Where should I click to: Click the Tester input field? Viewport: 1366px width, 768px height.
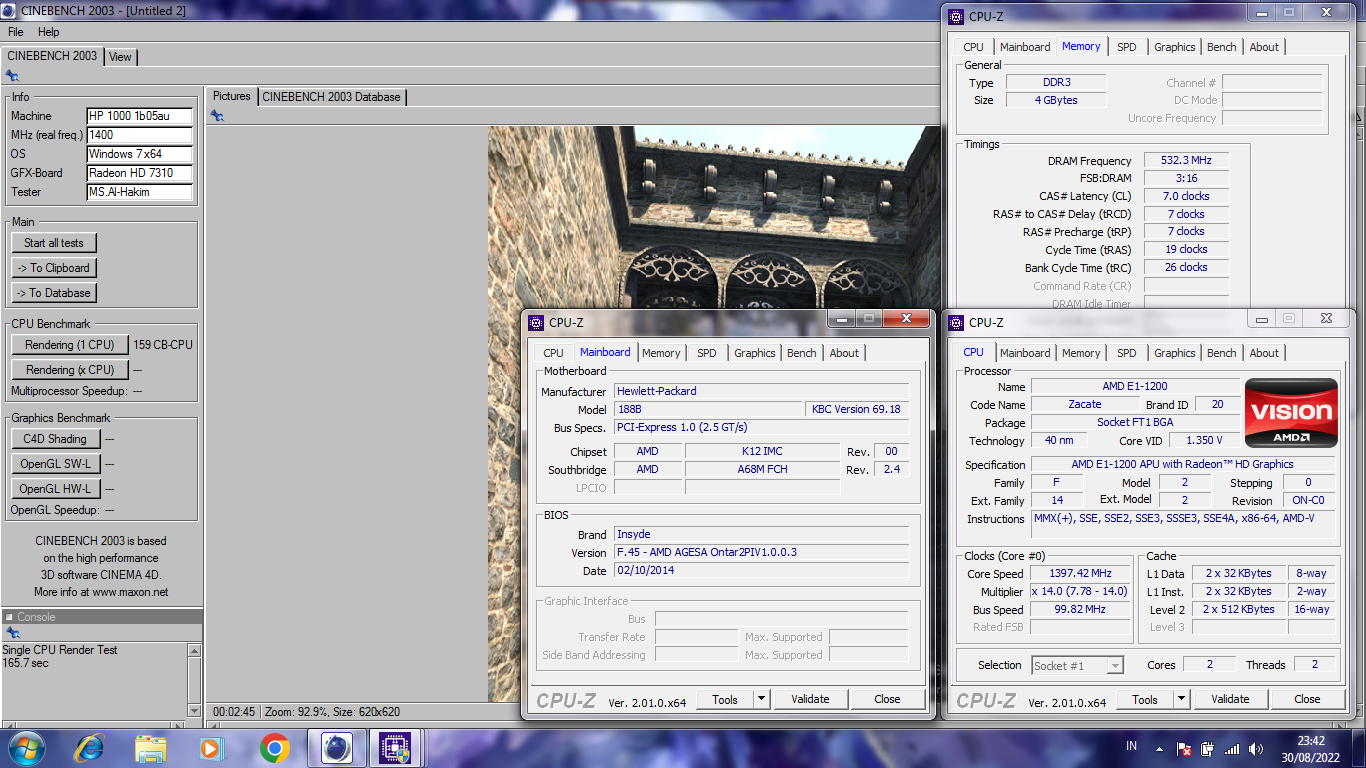tap(140, 192)
